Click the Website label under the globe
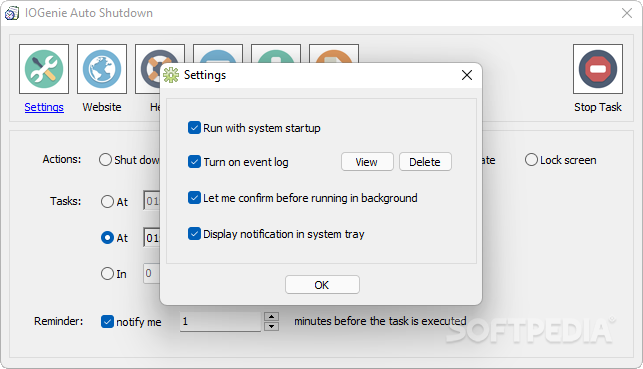Screen dimensions: 643x369 [x=102, y=107]
